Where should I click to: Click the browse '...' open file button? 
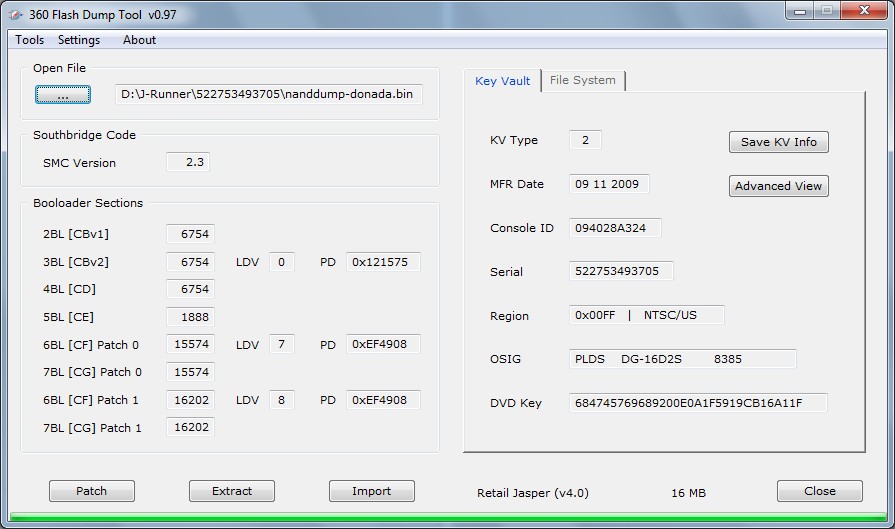pyautogui.click(x=63, y=95)
